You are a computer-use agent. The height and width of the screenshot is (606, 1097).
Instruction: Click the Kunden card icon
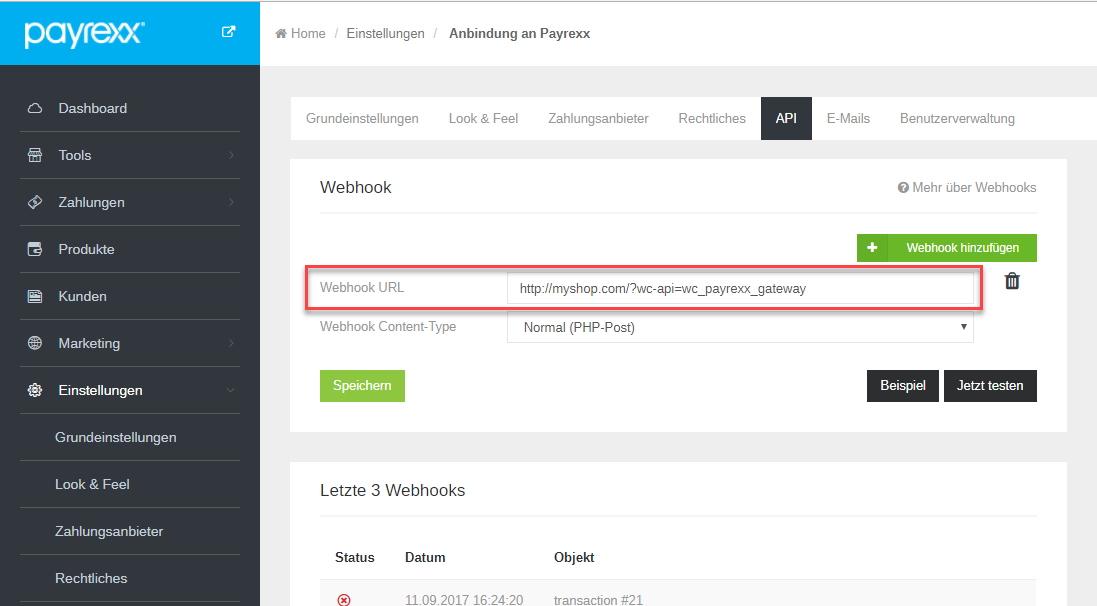coord(34,296)
